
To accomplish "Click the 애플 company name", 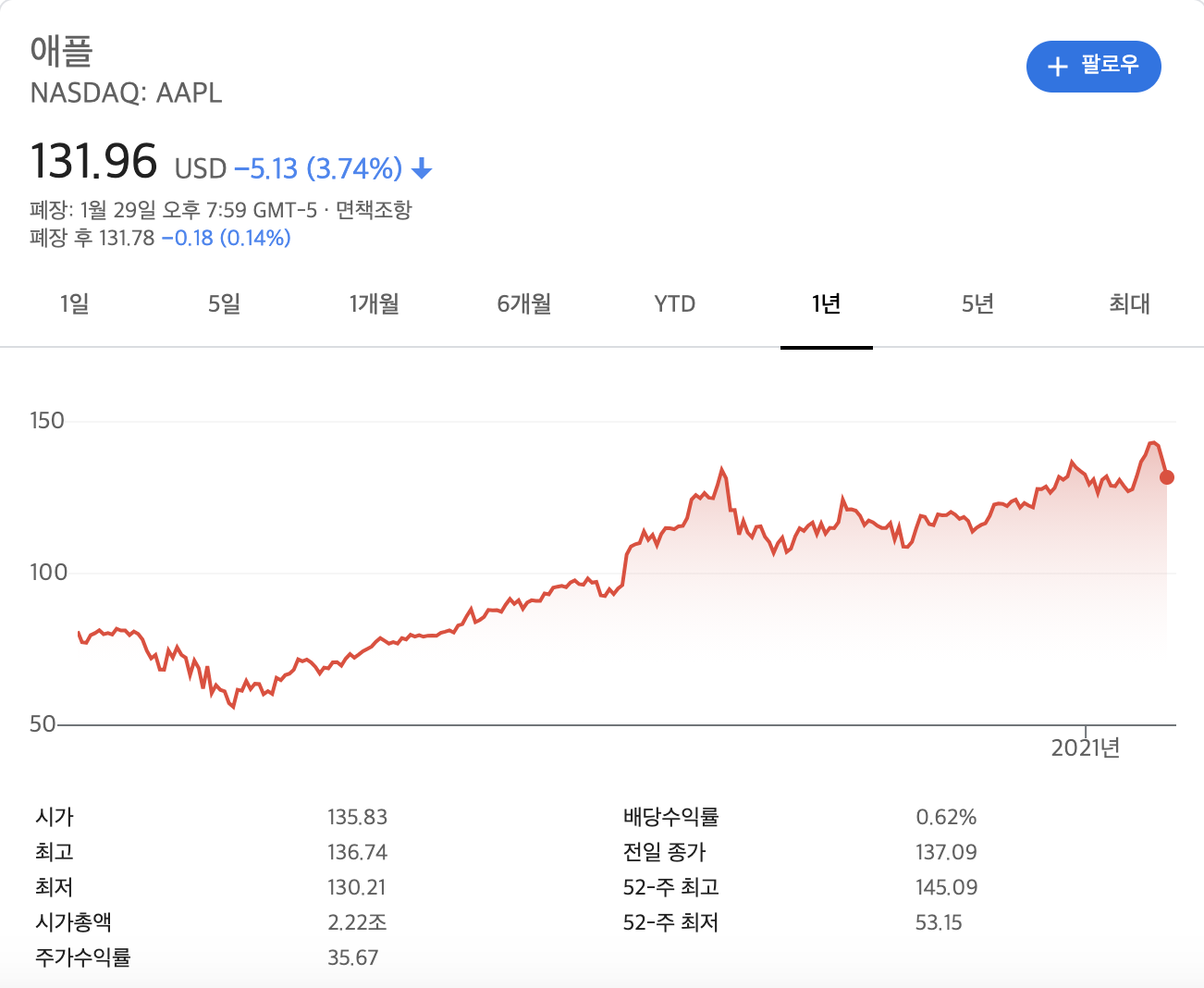I will pos(62,51).
